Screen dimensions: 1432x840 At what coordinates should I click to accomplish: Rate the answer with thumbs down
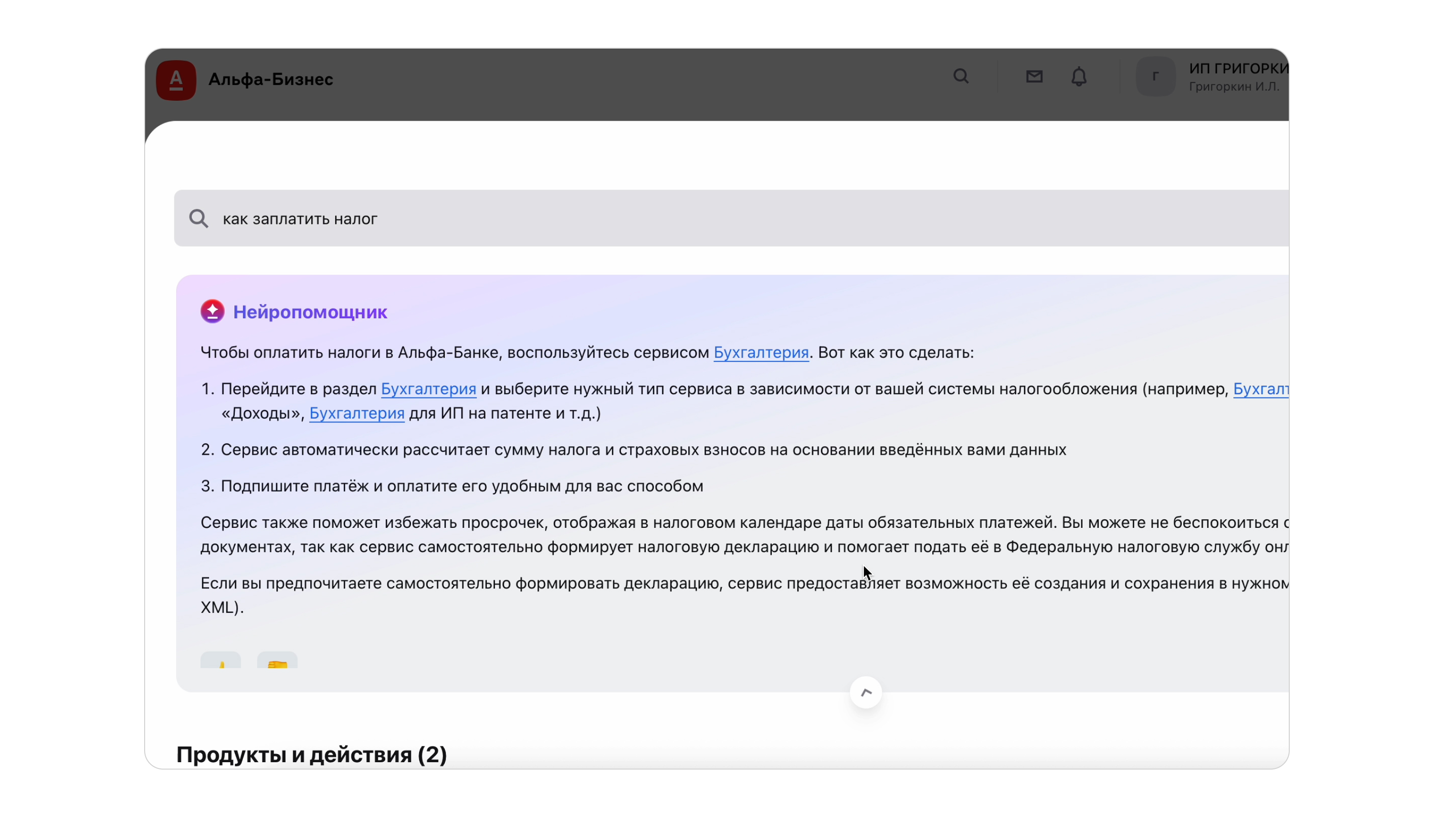pyautogui.click(x=277, y=661)
